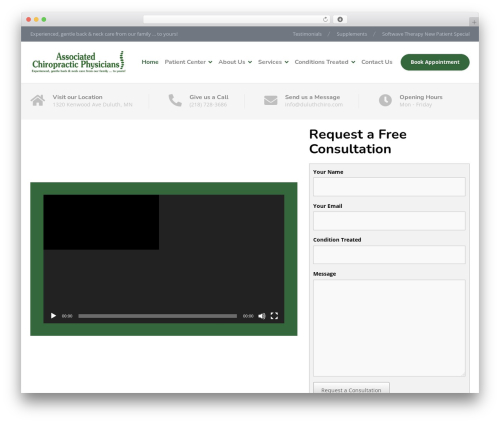Open the Conditions Treated dropdown menu
The image size is (500, 423).
[x=325, y=62]
